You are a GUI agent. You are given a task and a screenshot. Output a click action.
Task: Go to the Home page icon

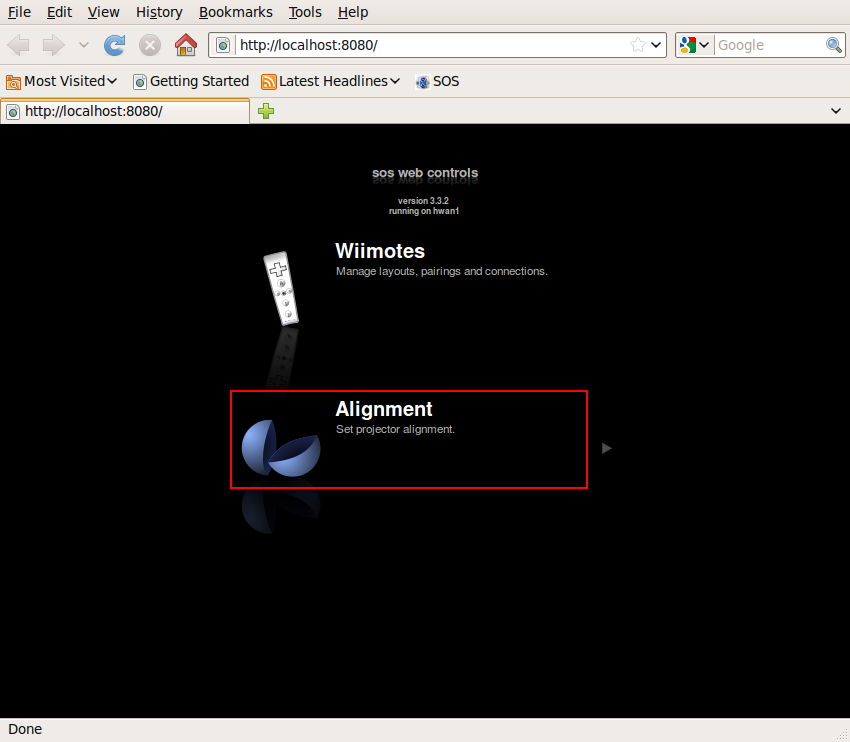tap(186, 45)
